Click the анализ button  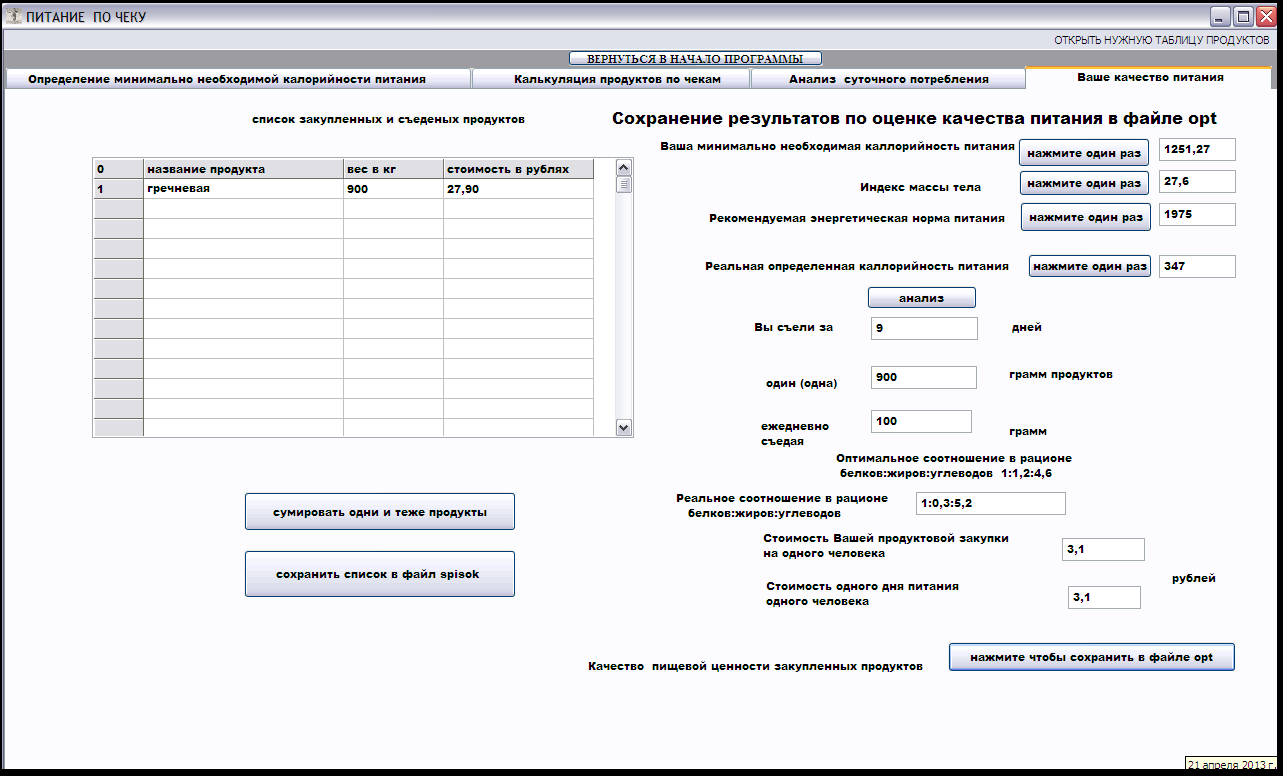921,298
